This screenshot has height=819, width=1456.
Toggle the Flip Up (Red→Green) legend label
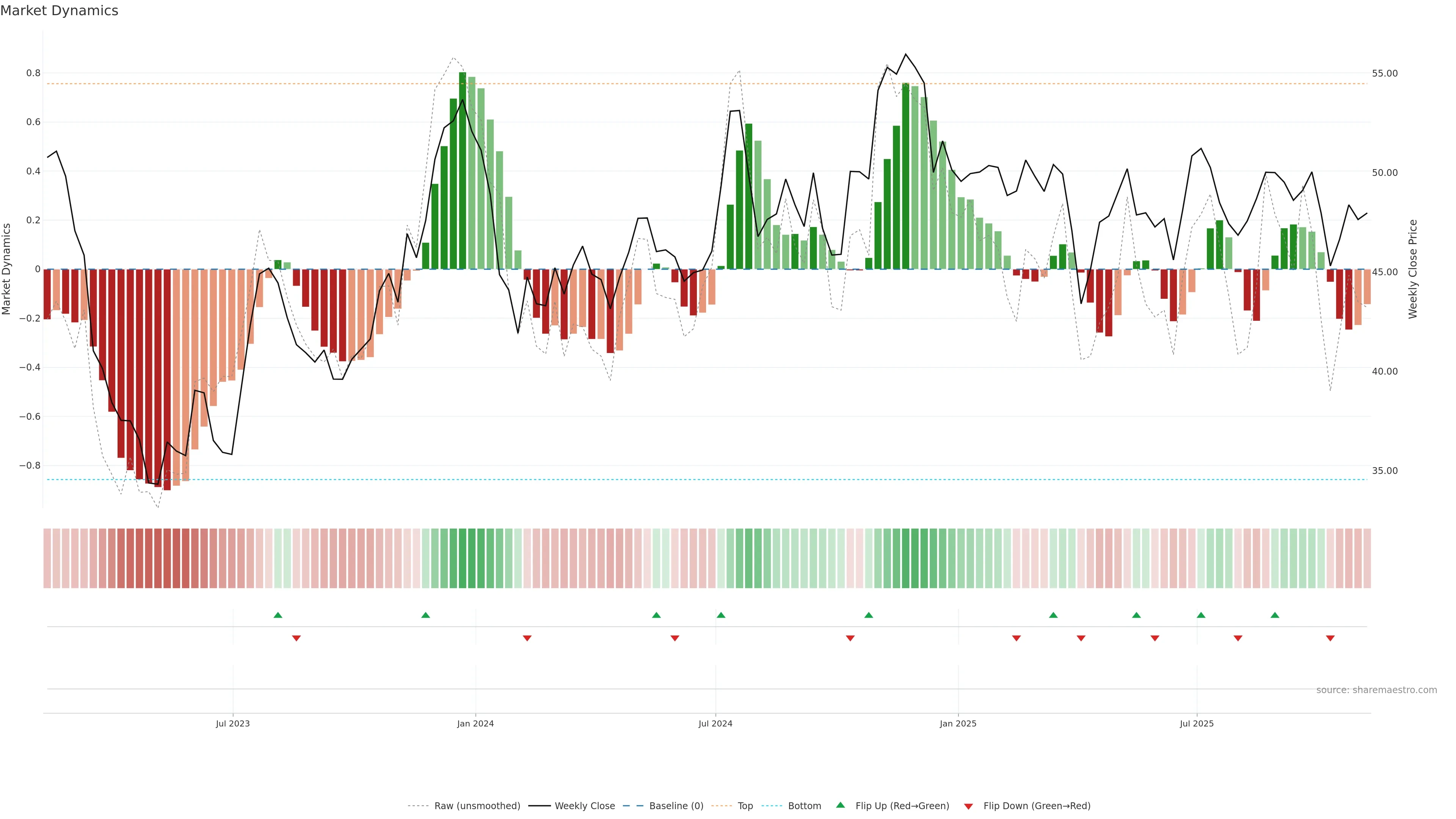click(x=902, y=806)
